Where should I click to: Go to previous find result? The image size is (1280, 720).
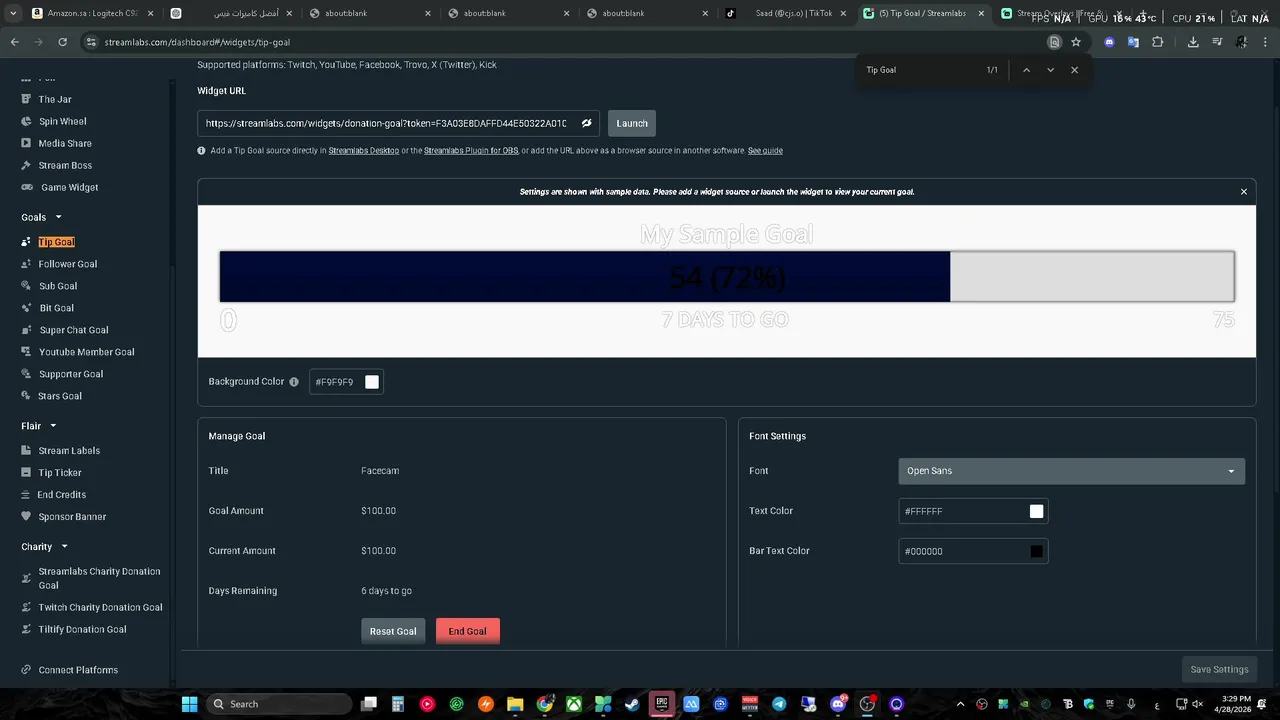click(1026, 70)
